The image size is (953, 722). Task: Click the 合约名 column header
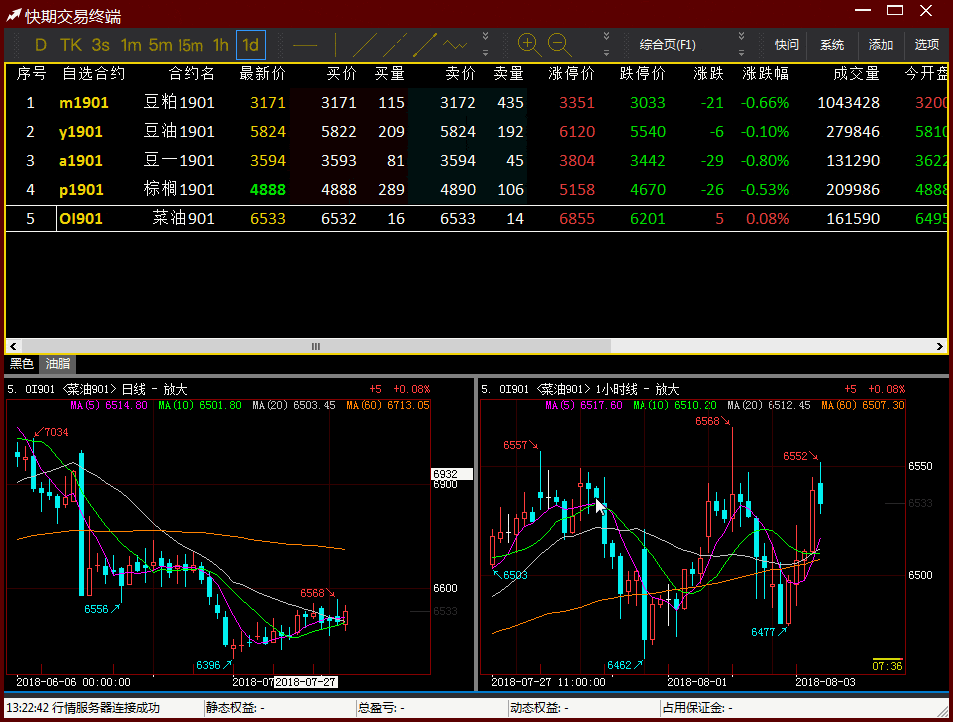click(191, 74)
